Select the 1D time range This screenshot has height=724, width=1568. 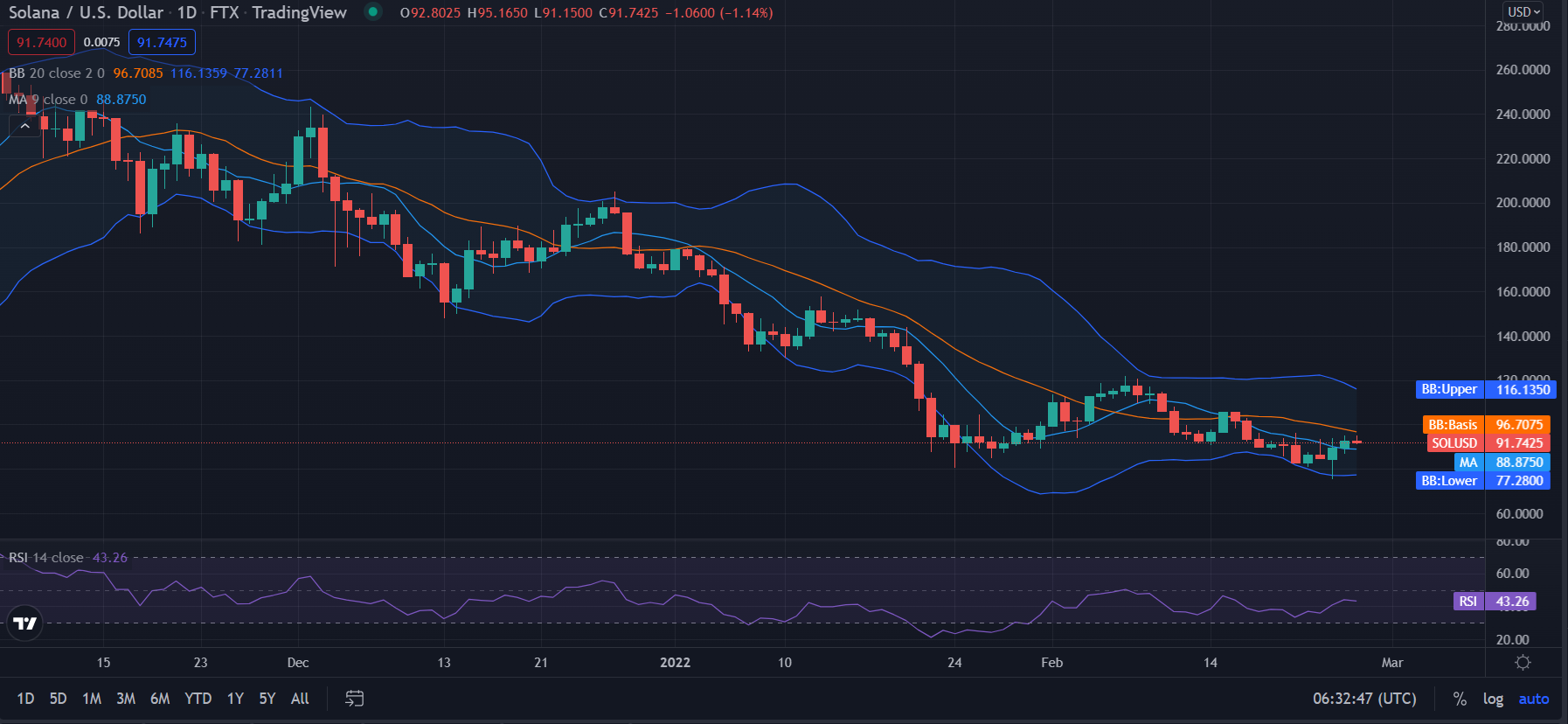click(x=25, y=699)
